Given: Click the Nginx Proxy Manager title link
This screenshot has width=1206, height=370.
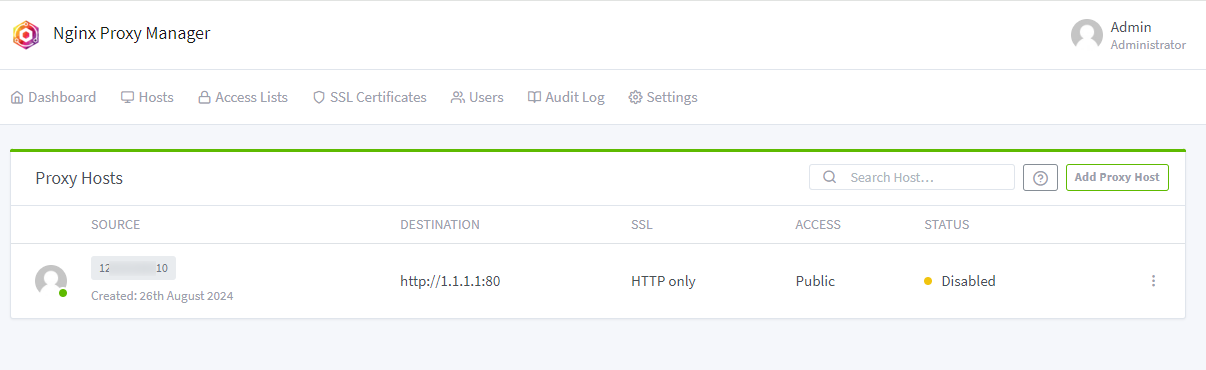Looking at the screenshot, I should point(131,34).
